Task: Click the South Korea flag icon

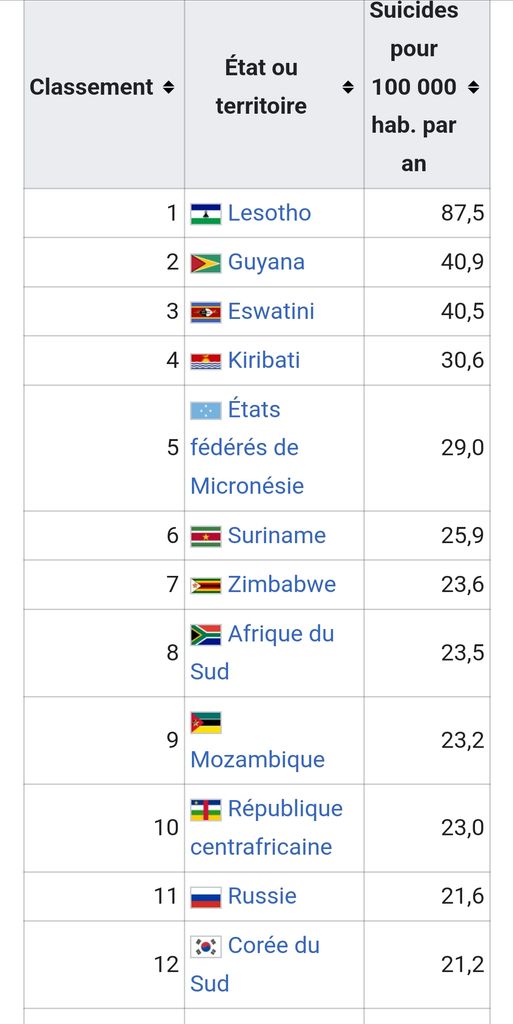Action: pyautogui.click(x=206, y=946)
